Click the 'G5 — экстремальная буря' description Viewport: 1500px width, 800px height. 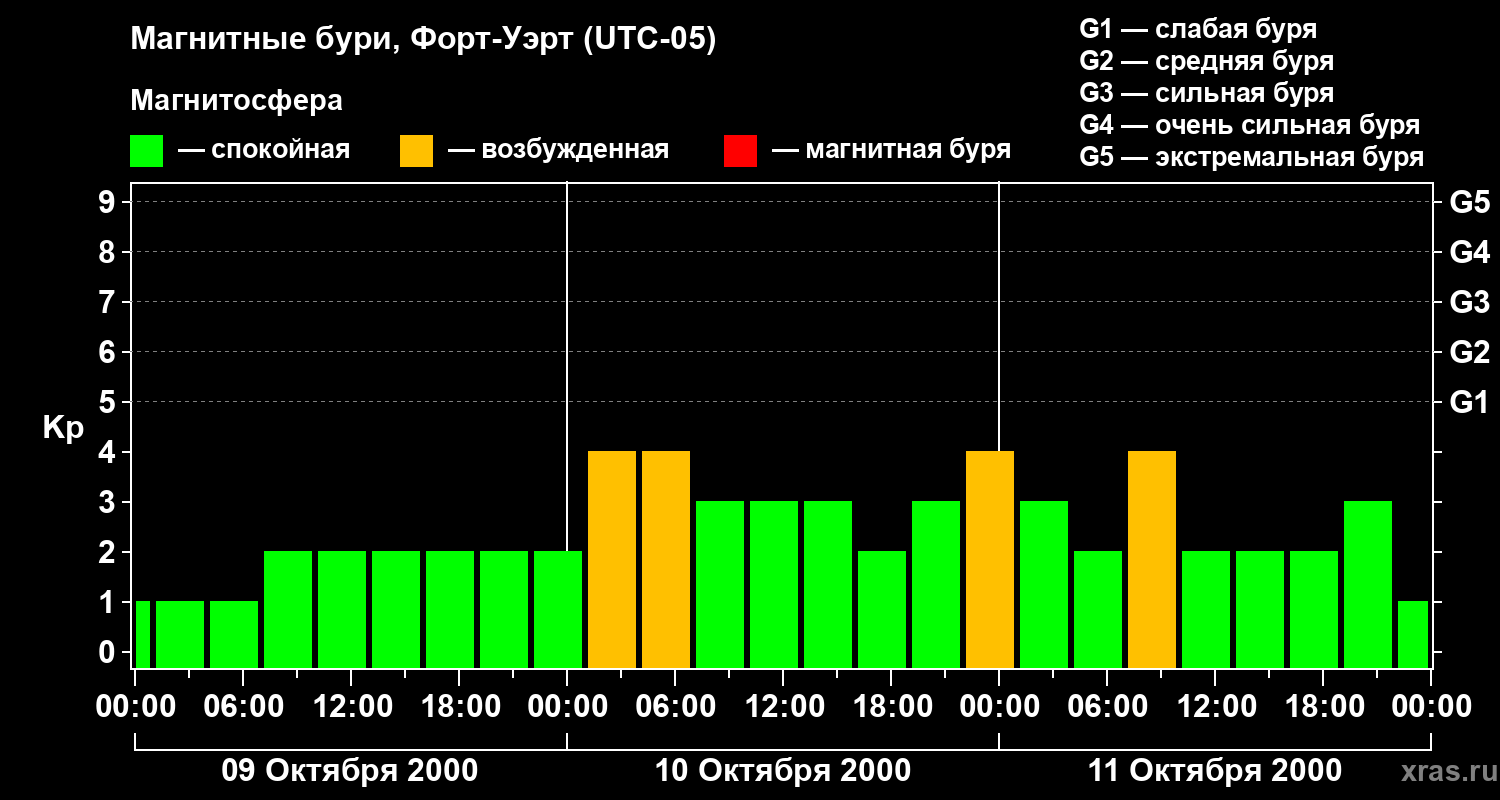1252,157
